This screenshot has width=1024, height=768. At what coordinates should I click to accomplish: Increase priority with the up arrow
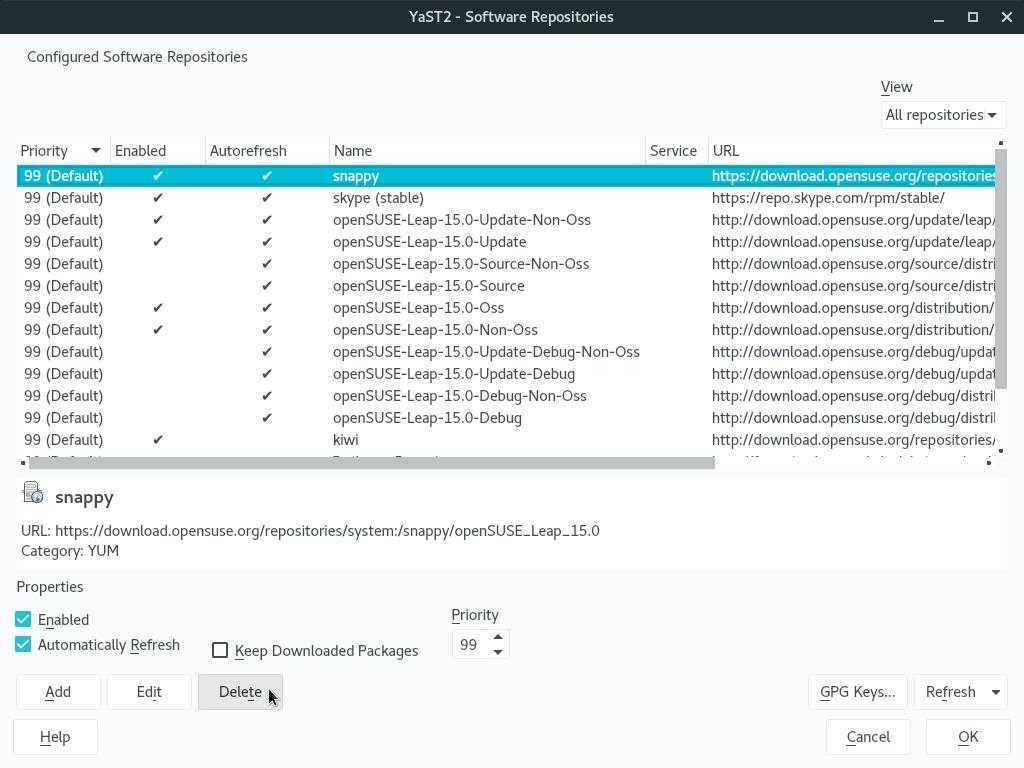coord(498,637)
